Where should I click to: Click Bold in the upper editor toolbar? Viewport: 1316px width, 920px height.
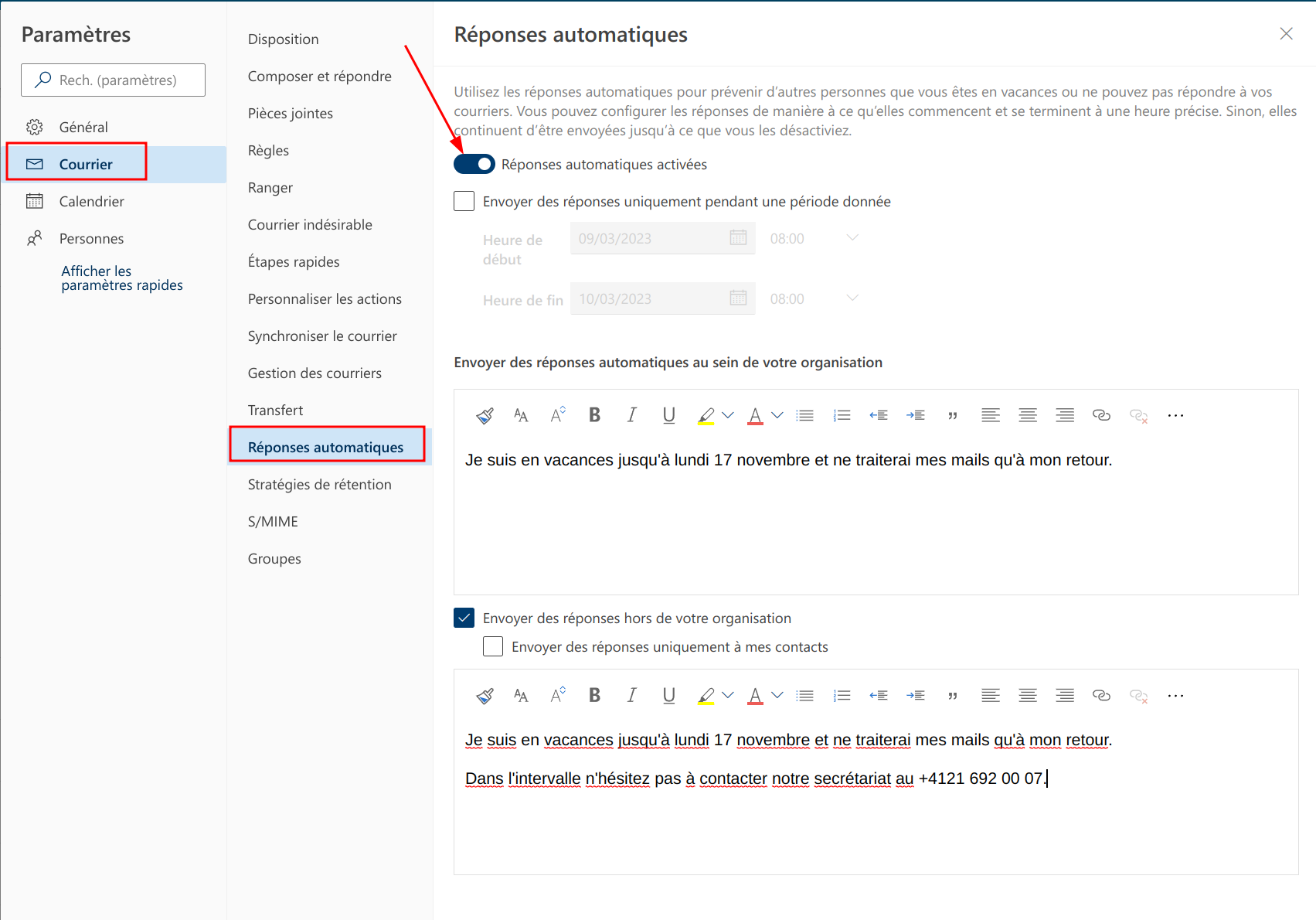(x=594, y=415)
